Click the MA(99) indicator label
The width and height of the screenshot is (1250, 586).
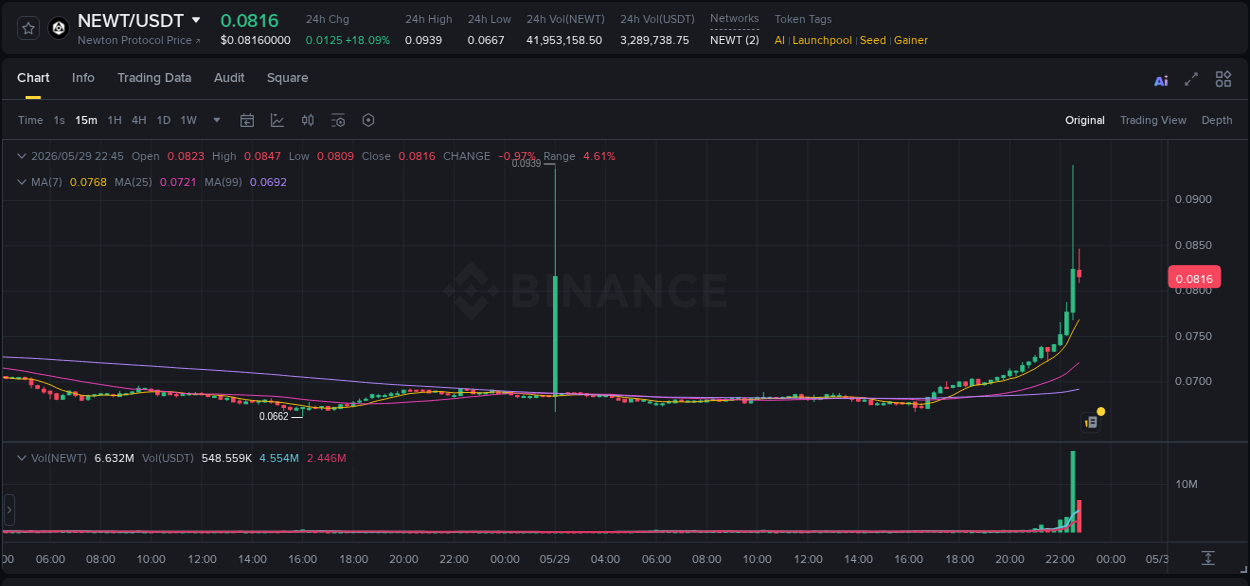224,182
